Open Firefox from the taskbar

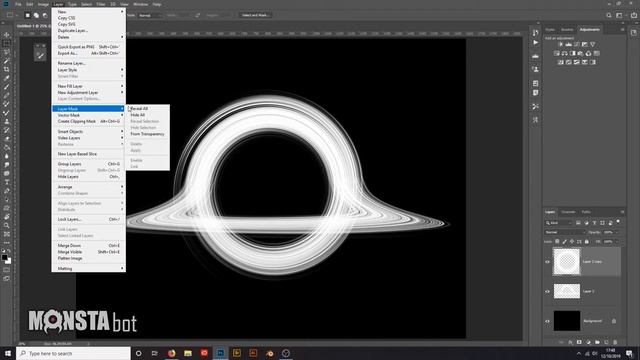171,353
